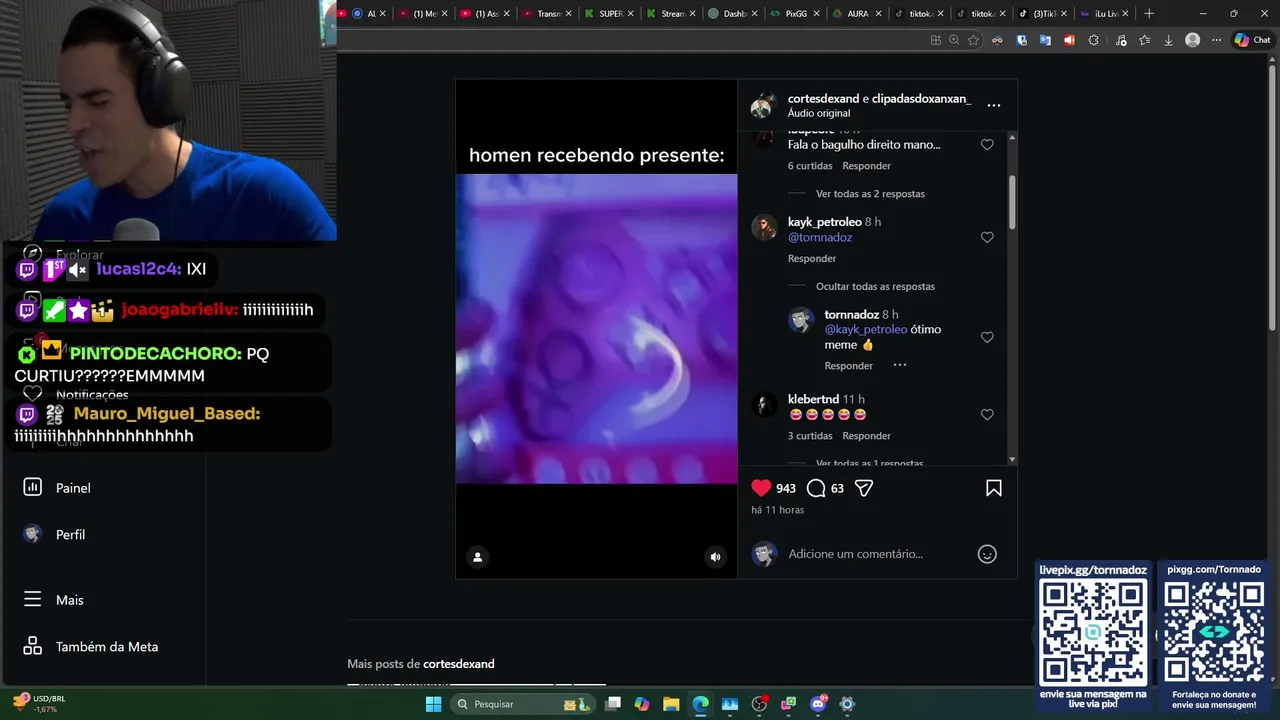Image resolution: width=1280 pixels, height=720 pixels.
Task: Open Edge extensions puzzle icon
Action: click(x=1093, y=40)
